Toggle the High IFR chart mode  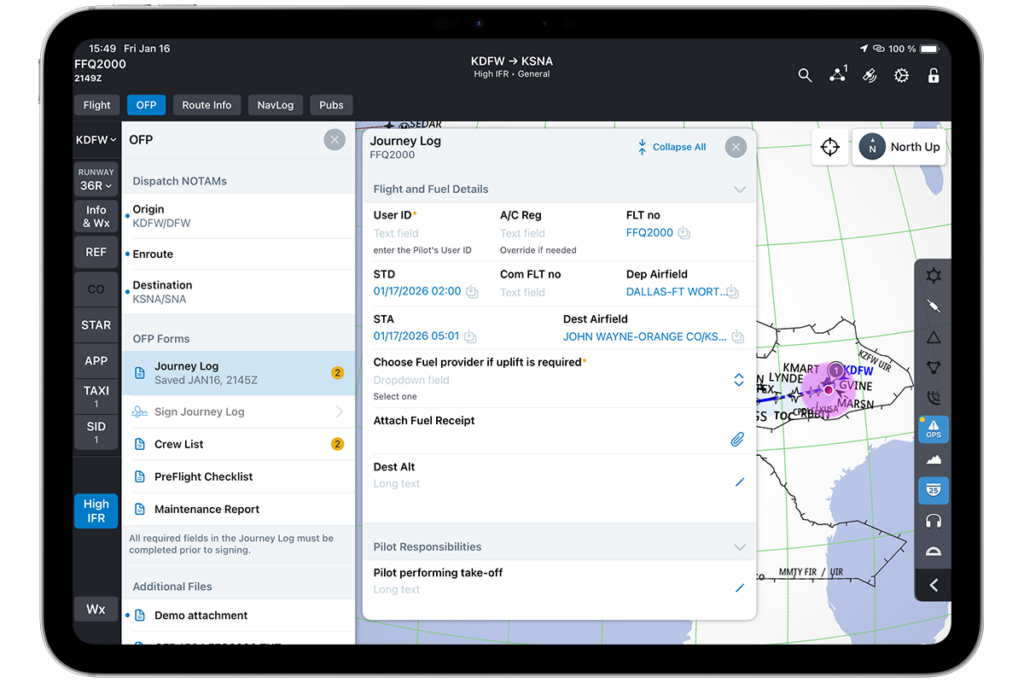pyautogui.click(x=96, y=511)
